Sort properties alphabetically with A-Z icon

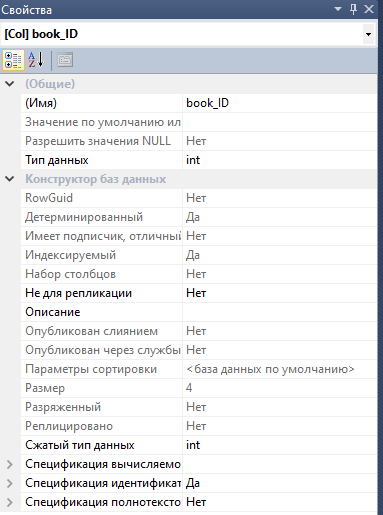[x=36, y=60]
